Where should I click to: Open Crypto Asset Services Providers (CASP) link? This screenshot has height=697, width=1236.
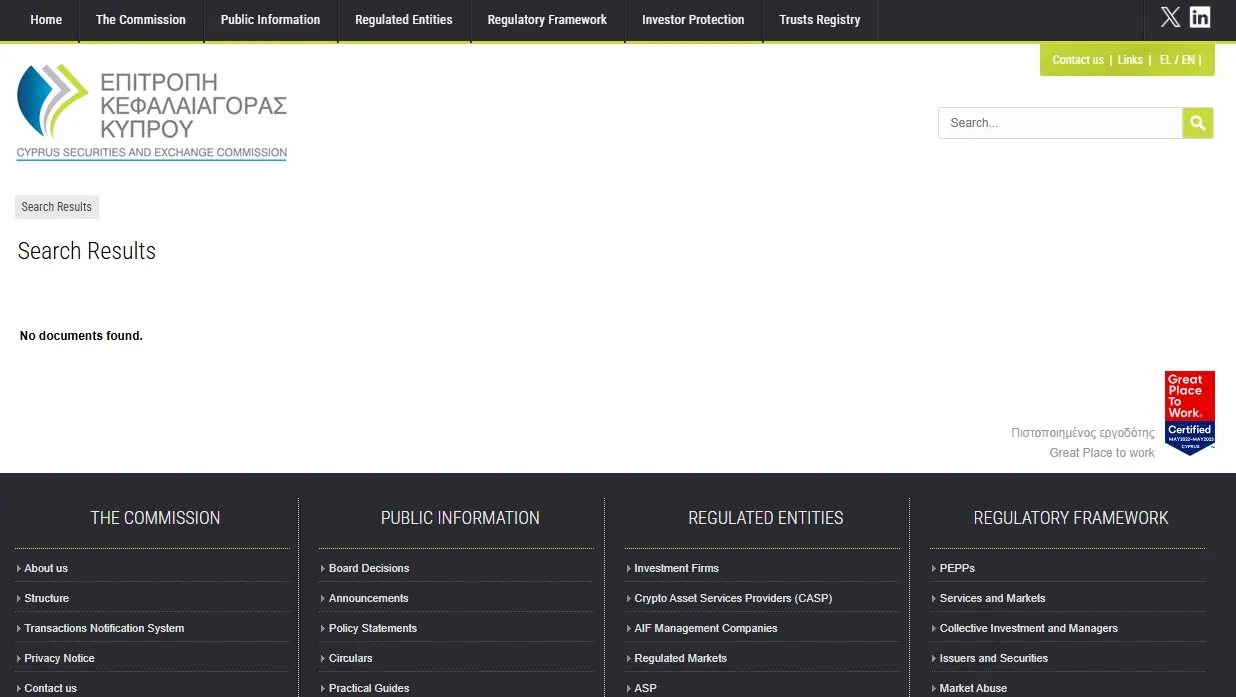tap(733, 598)
